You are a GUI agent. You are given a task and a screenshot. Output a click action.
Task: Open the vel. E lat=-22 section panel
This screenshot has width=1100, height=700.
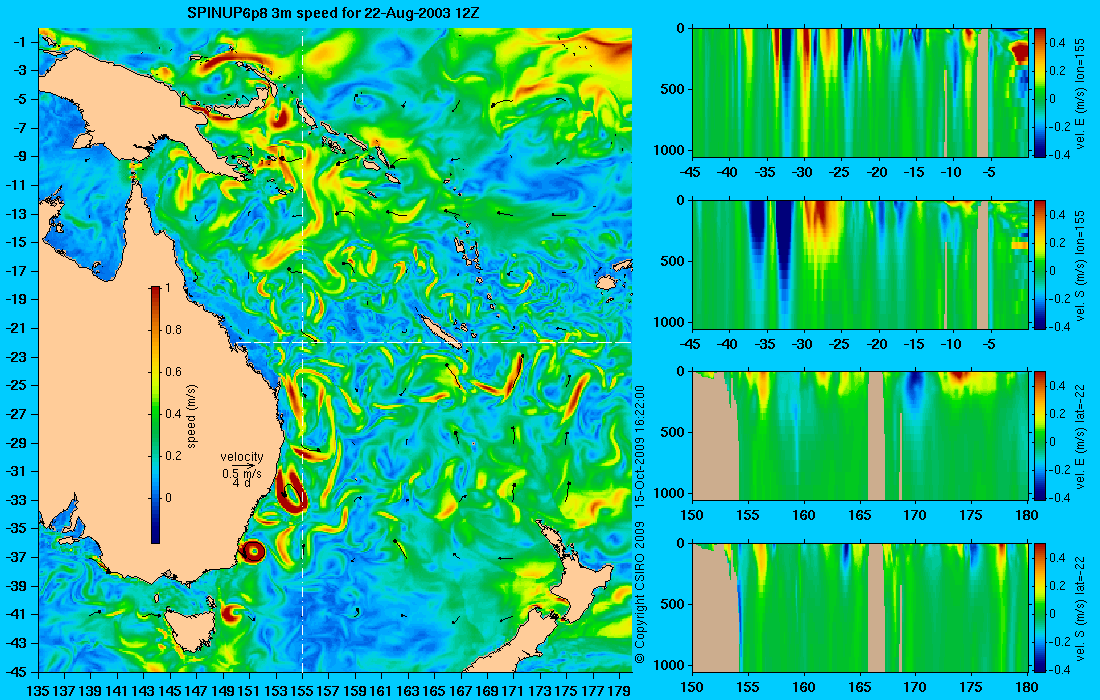860,436
